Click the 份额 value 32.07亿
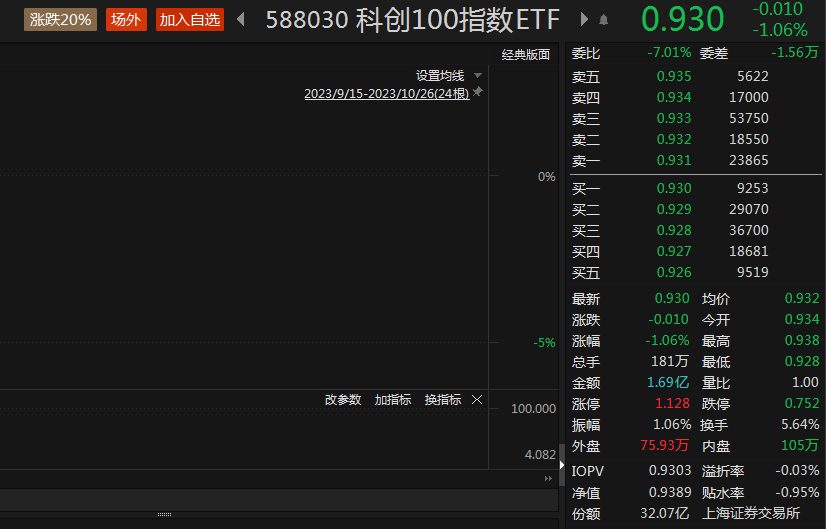 (664, 513)
